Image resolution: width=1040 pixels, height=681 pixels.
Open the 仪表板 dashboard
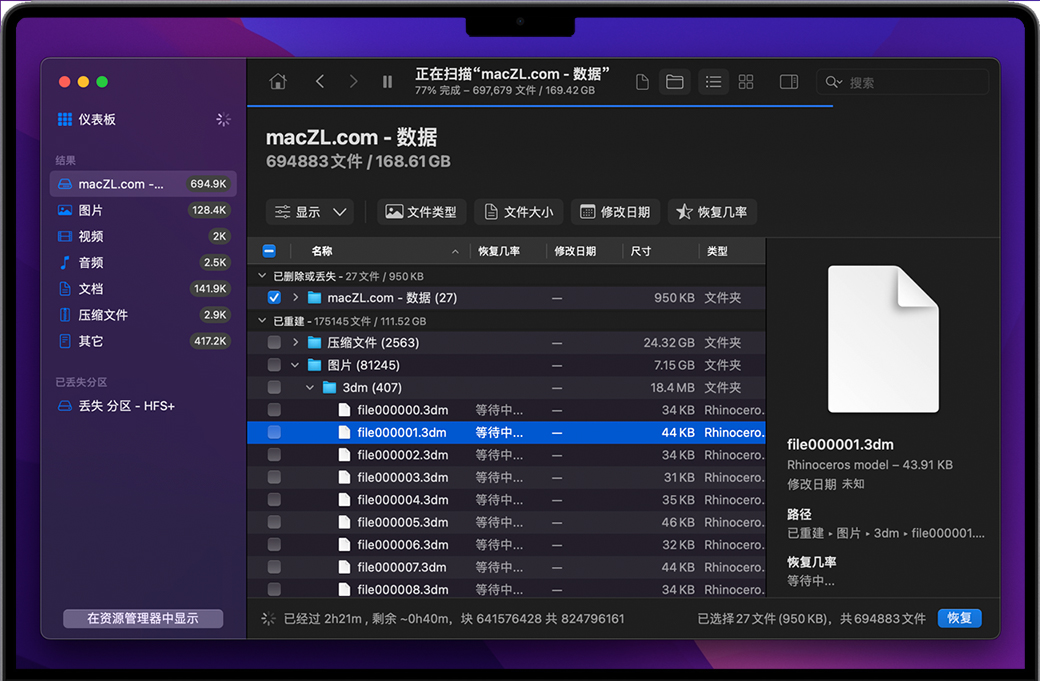coord(97,119)
